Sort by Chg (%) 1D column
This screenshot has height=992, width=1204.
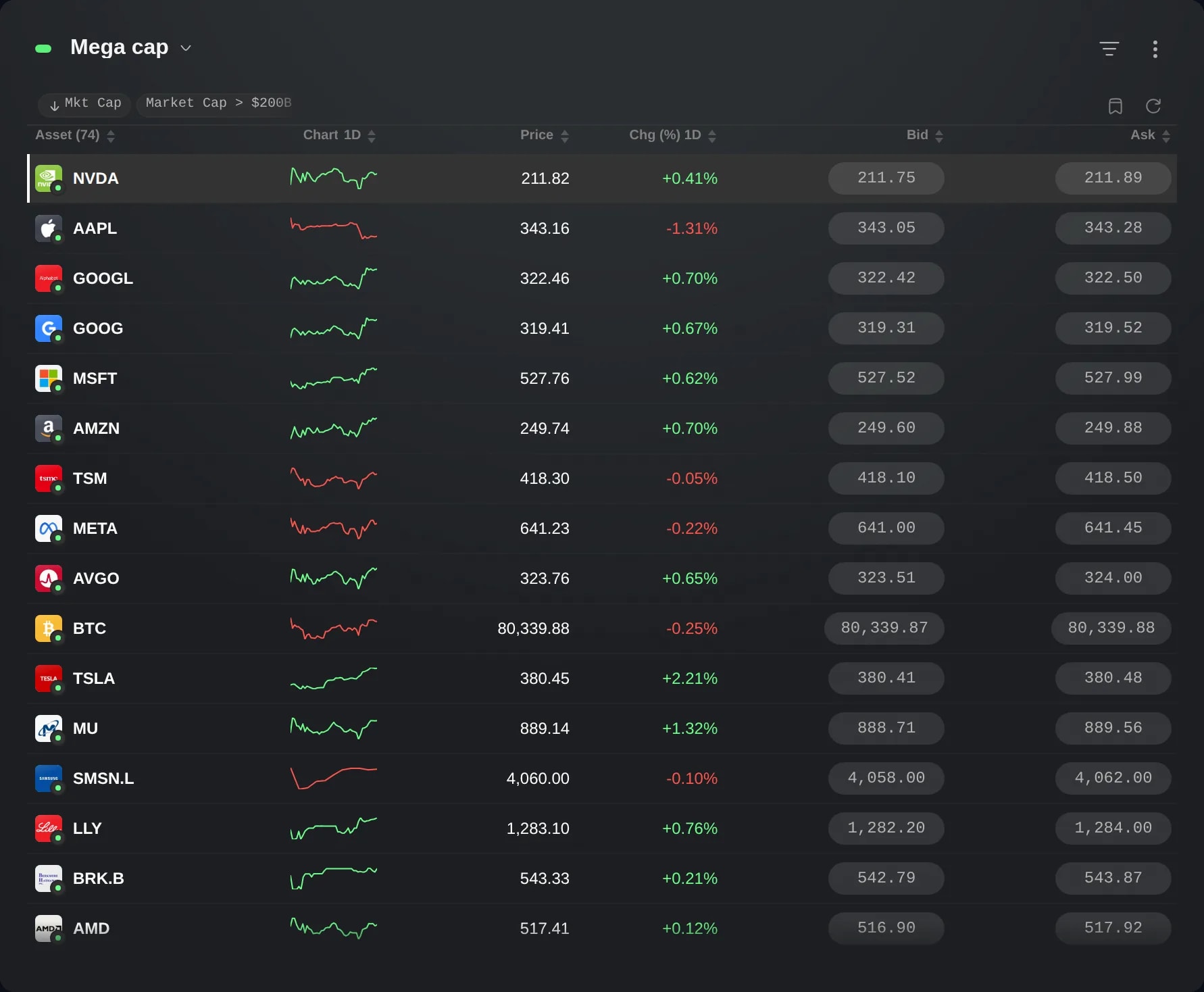pos(673,135)
